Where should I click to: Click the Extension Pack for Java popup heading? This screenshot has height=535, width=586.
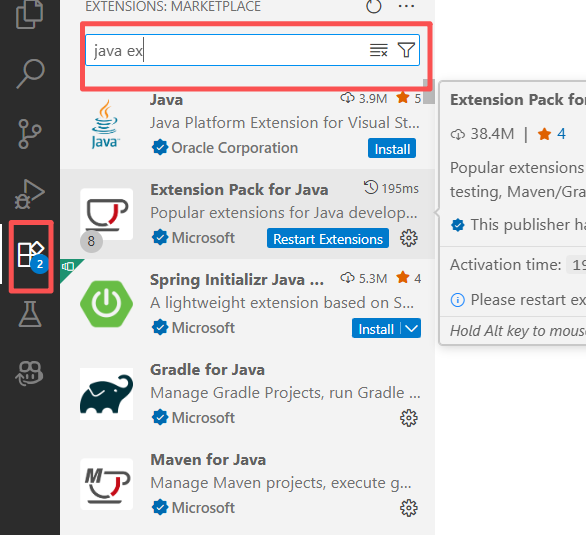click(x=518, y=100)
